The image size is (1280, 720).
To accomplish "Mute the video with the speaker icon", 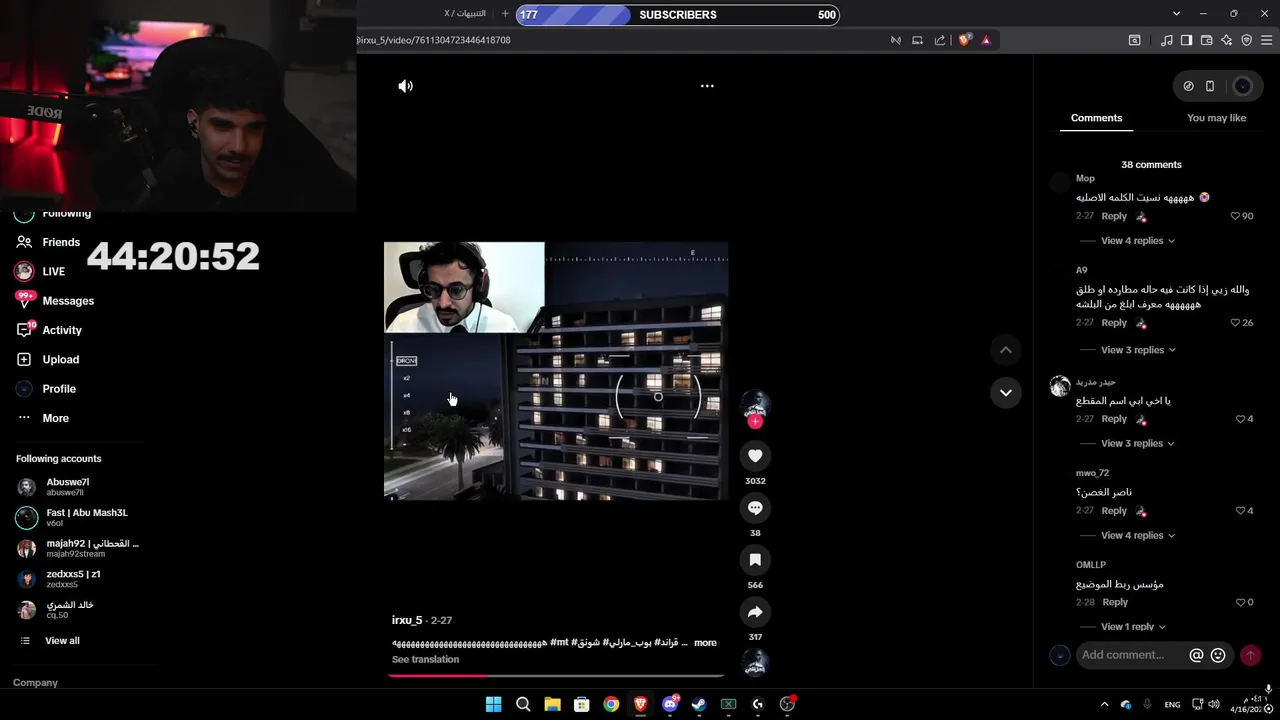I will pyautogui.click(x=405, y=86).
